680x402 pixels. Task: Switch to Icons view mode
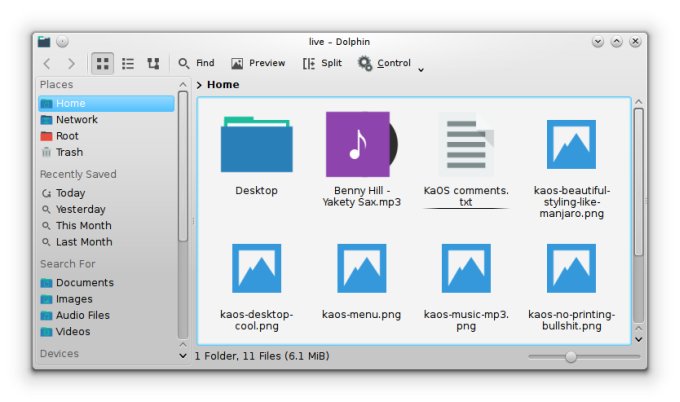point(102,63)
